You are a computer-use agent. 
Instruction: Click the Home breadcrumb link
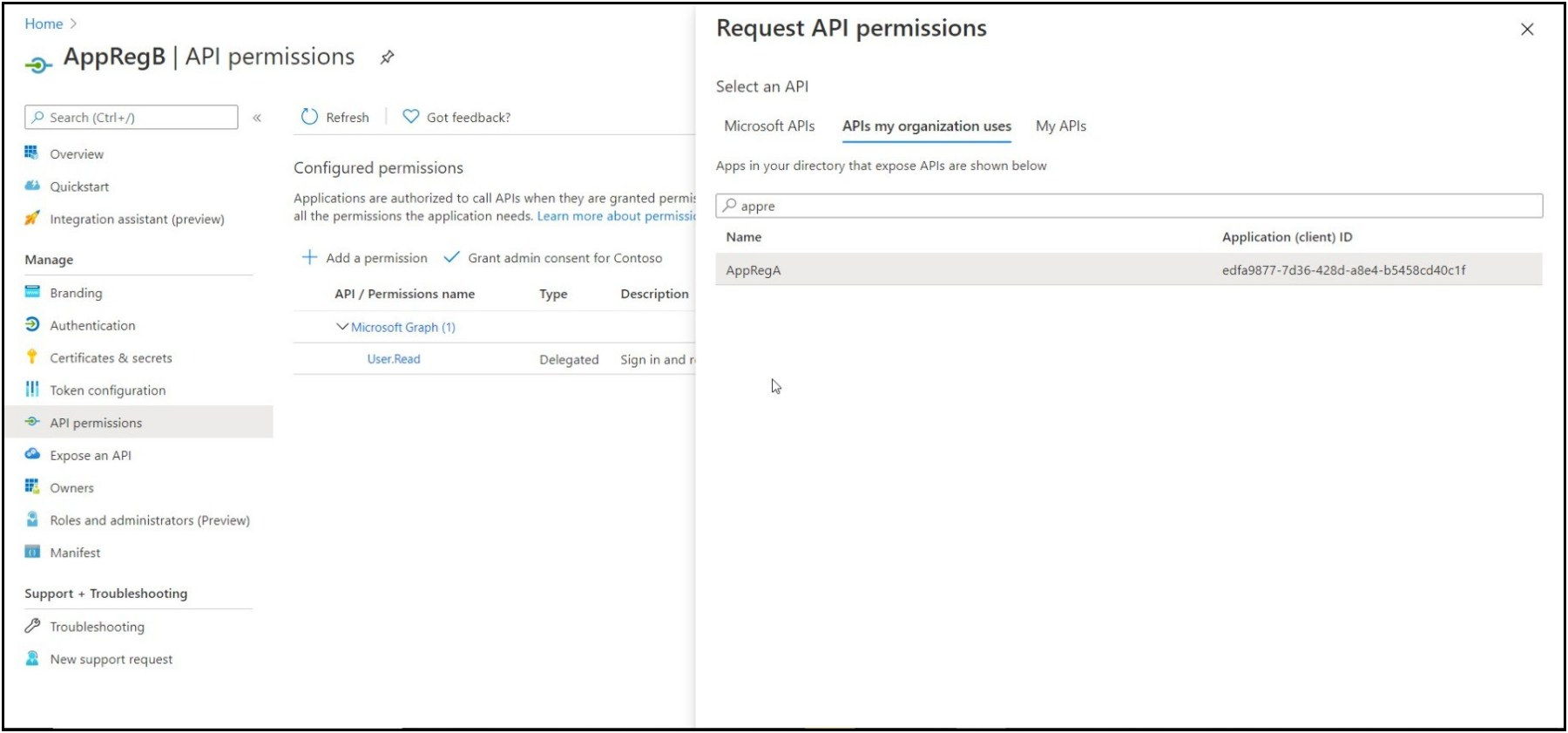tap(44, 24)
